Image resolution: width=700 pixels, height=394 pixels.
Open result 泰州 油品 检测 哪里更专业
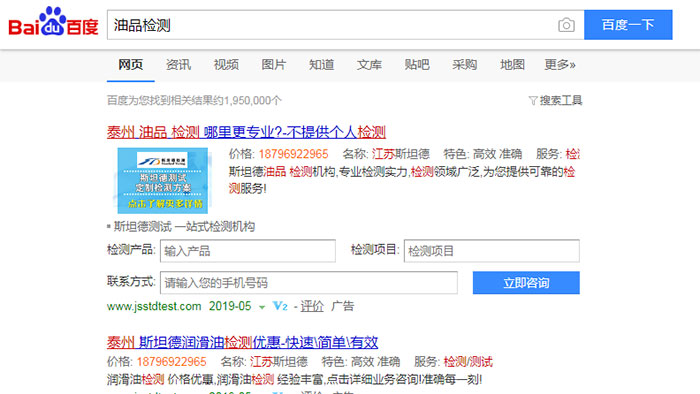point(246,132)
